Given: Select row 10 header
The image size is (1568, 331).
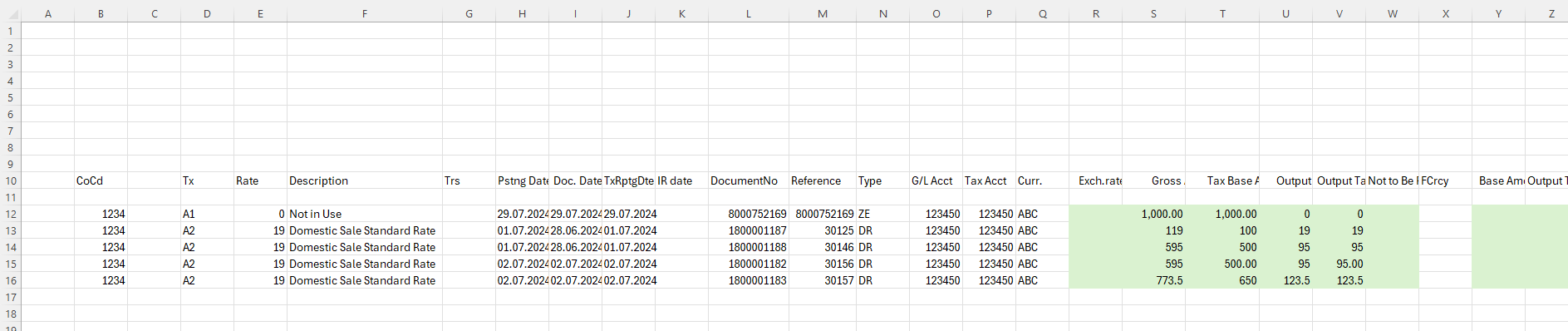Looking at the screenshot, I should (x=11, y=180).
